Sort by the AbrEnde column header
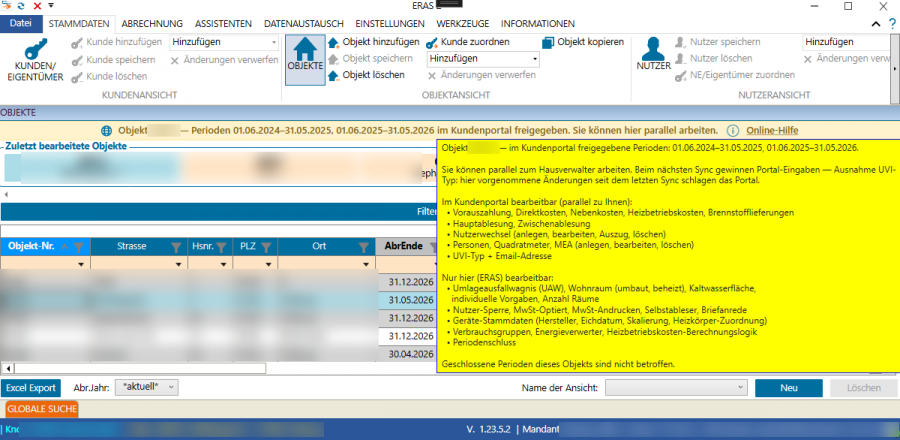Screen dimensions: 900x440 tap(404, 246)
